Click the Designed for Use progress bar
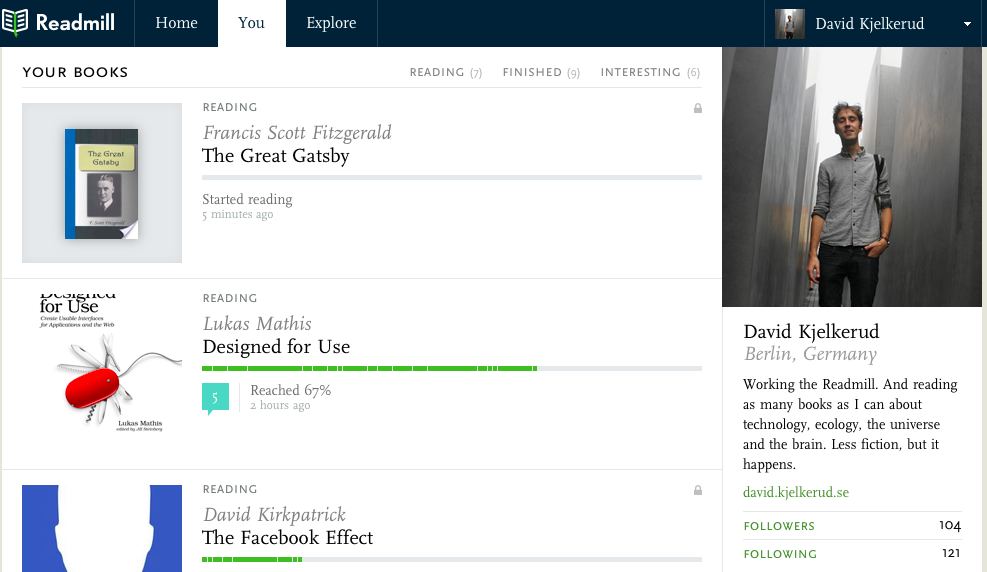Image resolution: width=987 pixels, height=572 pixels. 452,369
